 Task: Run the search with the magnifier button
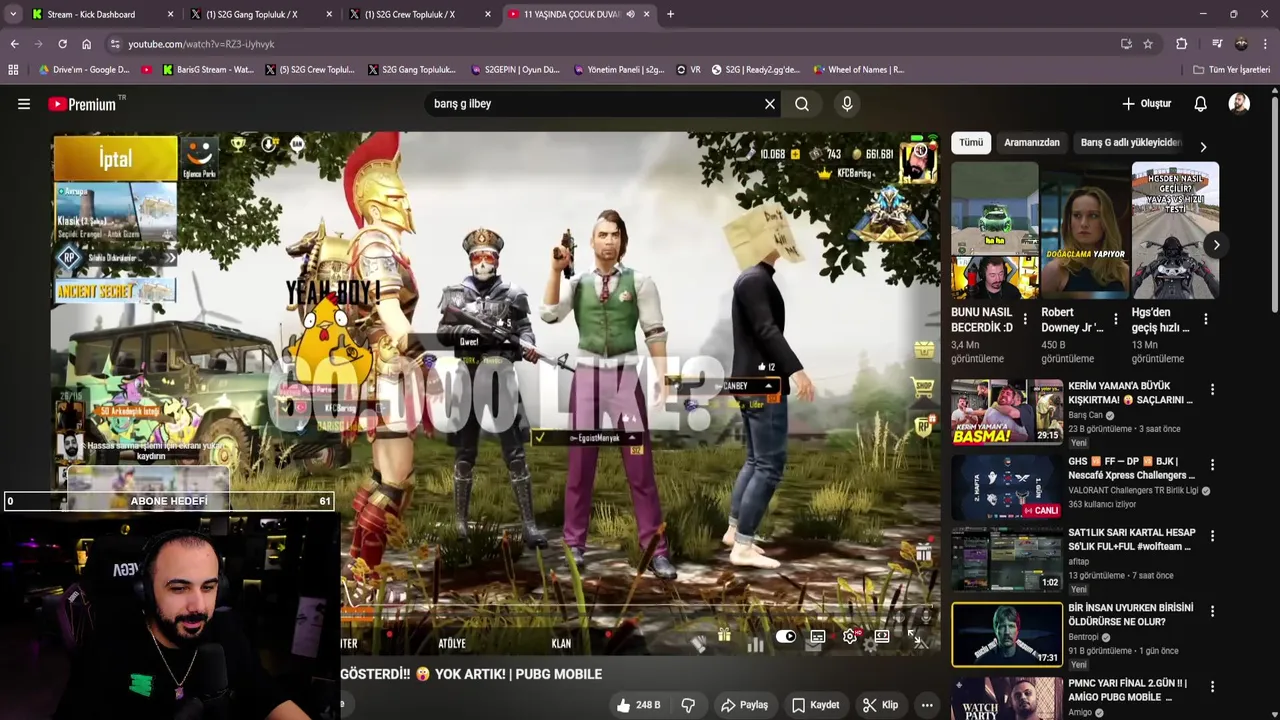802,104
